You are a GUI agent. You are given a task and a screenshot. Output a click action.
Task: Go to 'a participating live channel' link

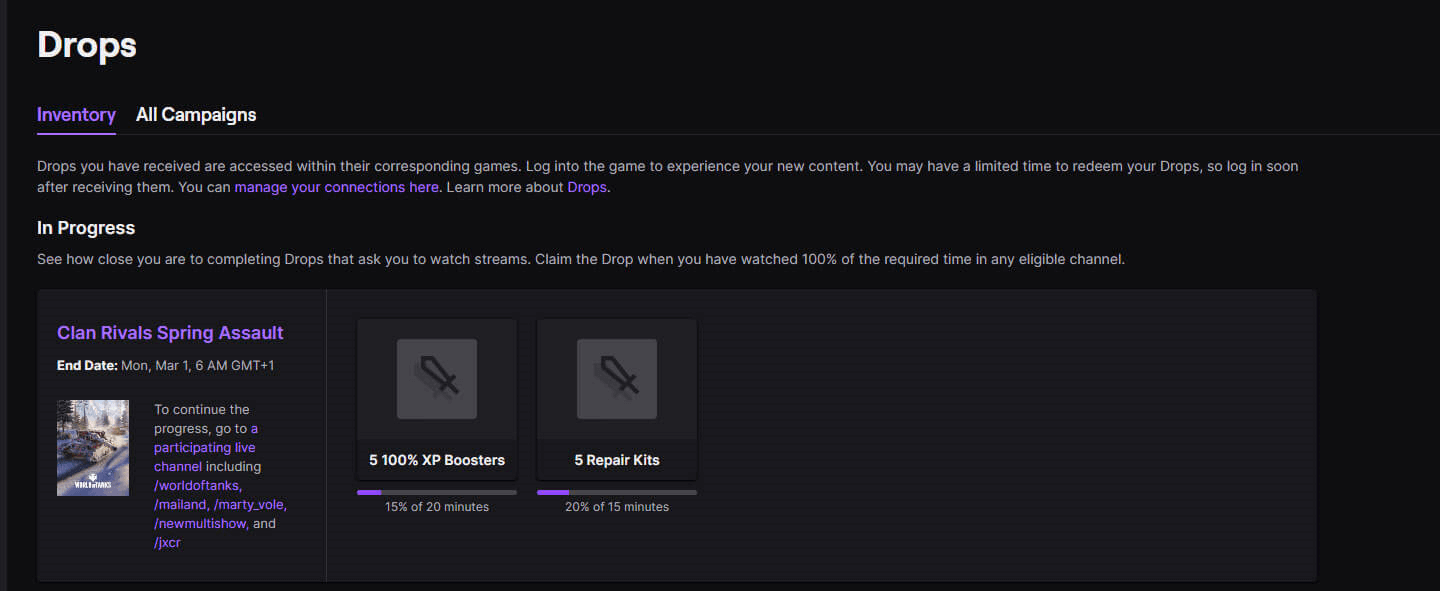click(x=205, y=447)
